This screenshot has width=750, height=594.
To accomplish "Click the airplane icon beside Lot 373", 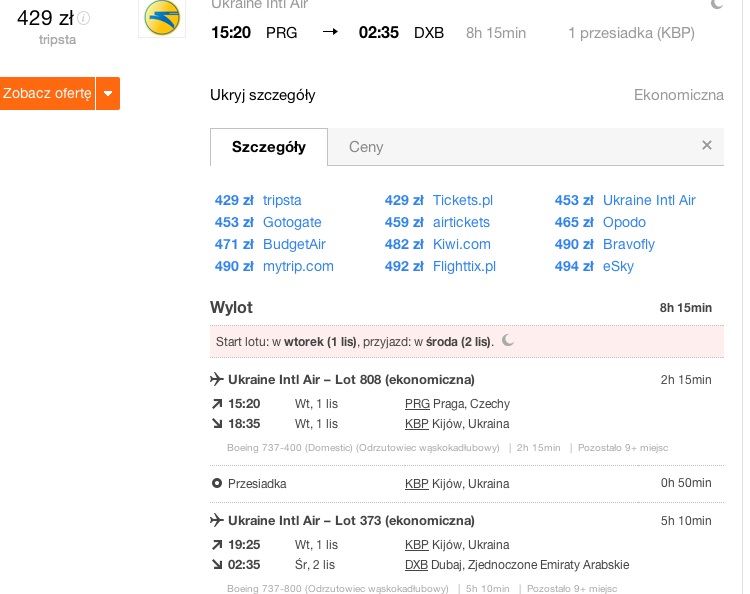I will (217, 520).
